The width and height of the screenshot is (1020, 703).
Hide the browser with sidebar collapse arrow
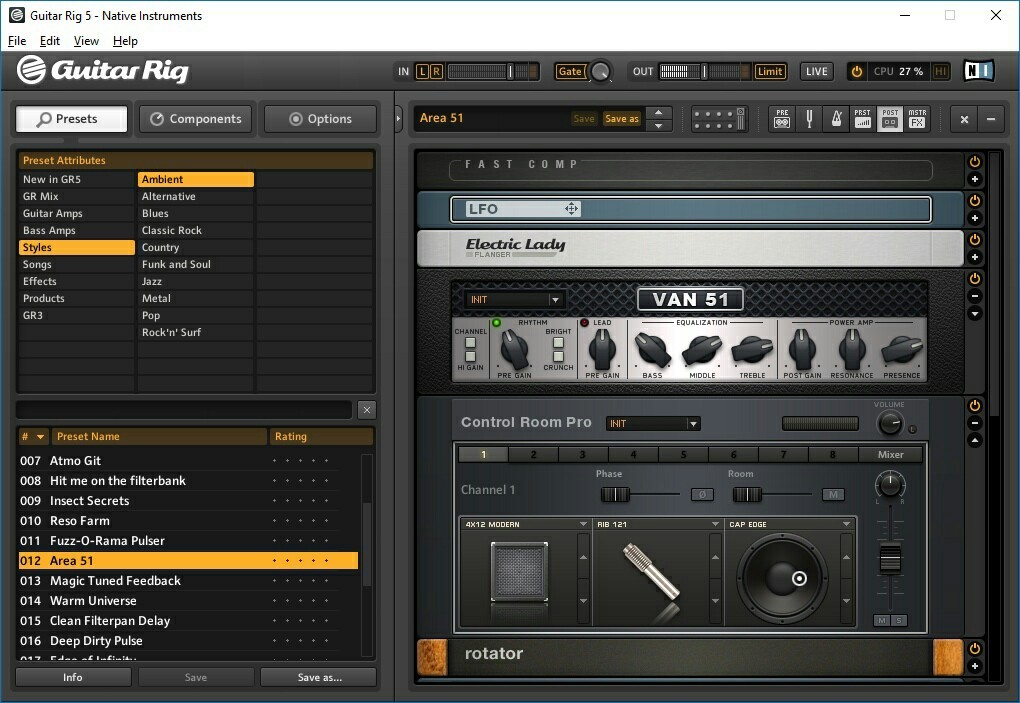(399, 119)
